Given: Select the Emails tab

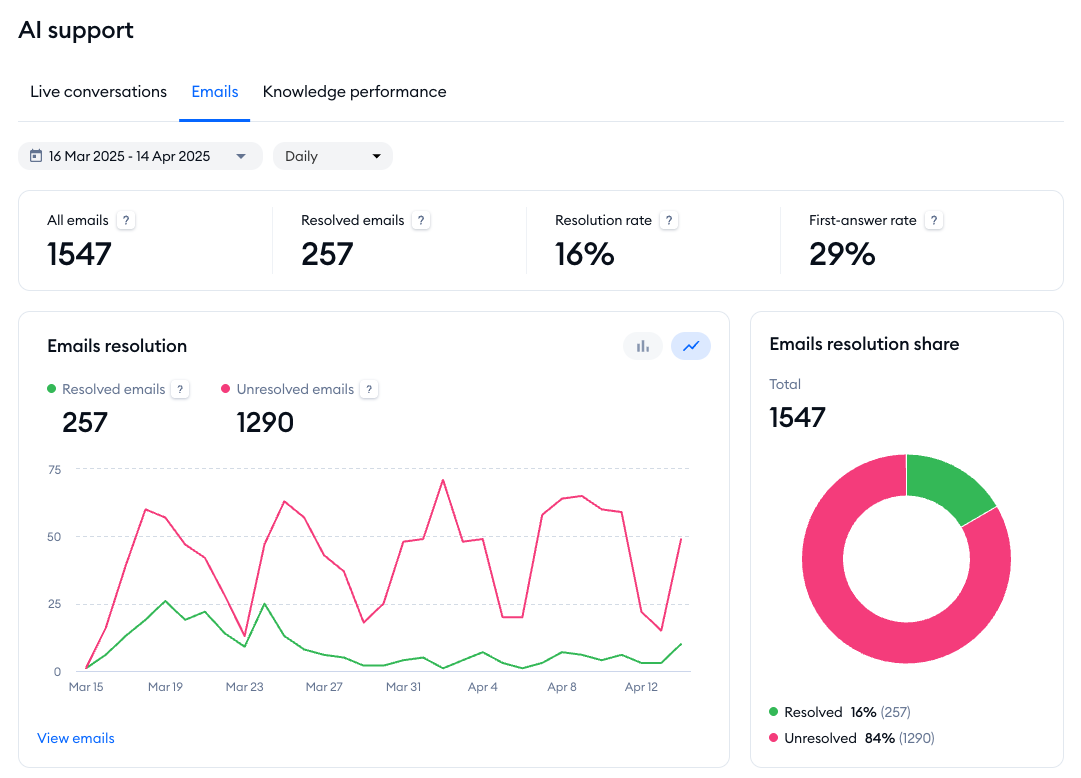Looking at the screenshot, I should [215, 92].
